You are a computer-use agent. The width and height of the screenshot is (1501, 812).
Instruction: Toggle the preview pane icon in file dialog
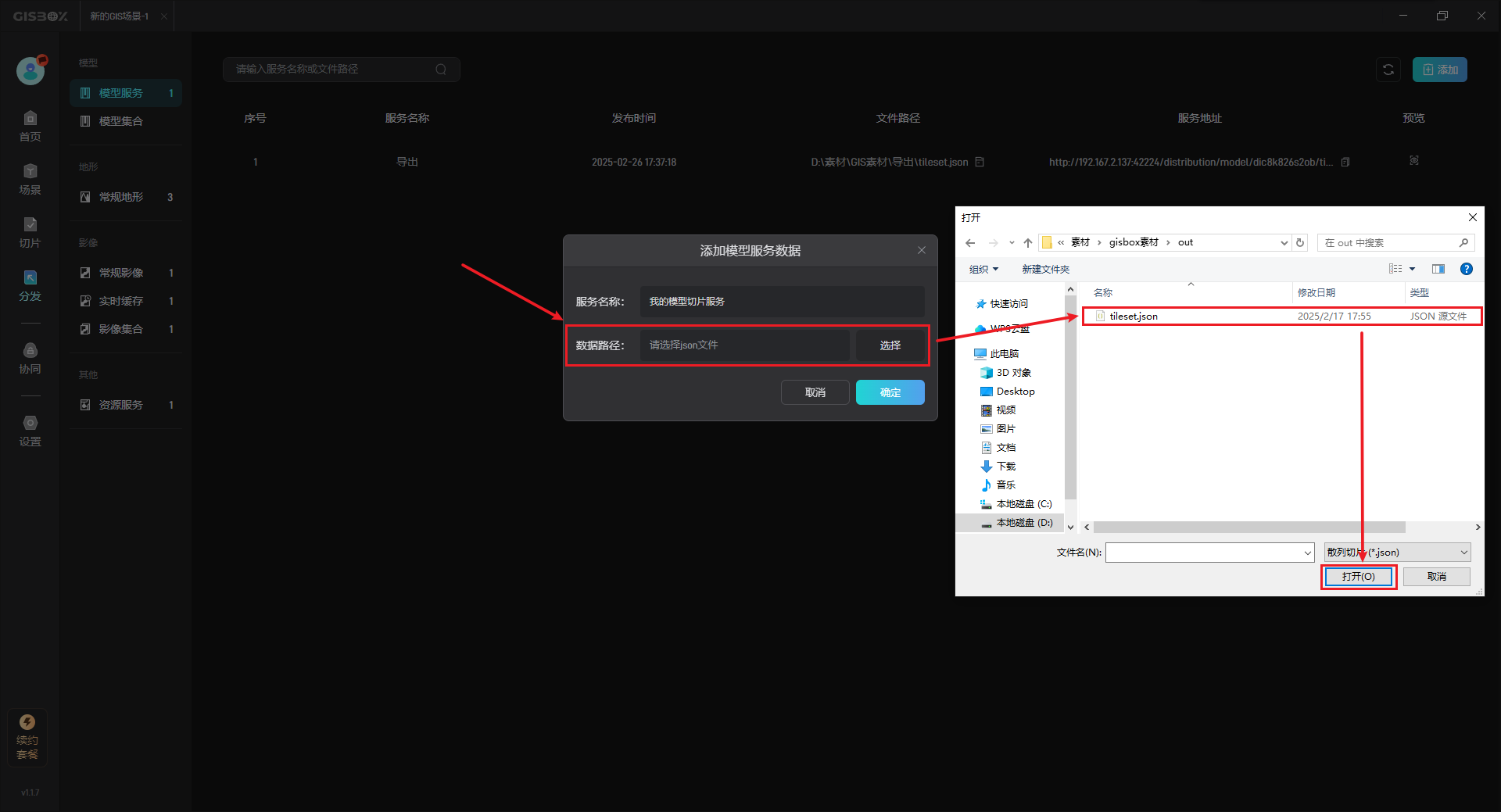(x=1438, y=269)
